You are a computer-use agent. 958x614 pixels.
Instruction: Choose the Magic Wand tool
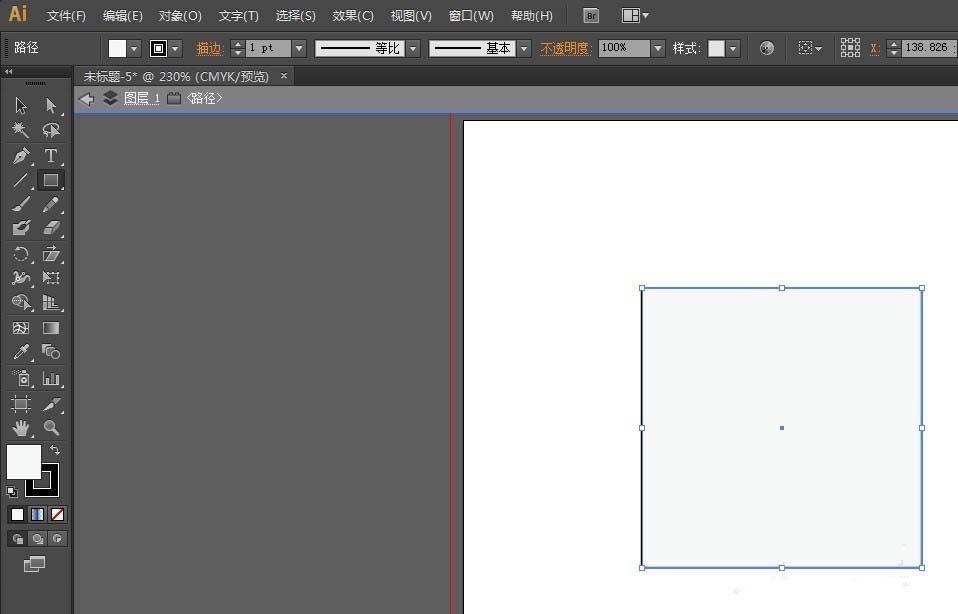[21, 130]
